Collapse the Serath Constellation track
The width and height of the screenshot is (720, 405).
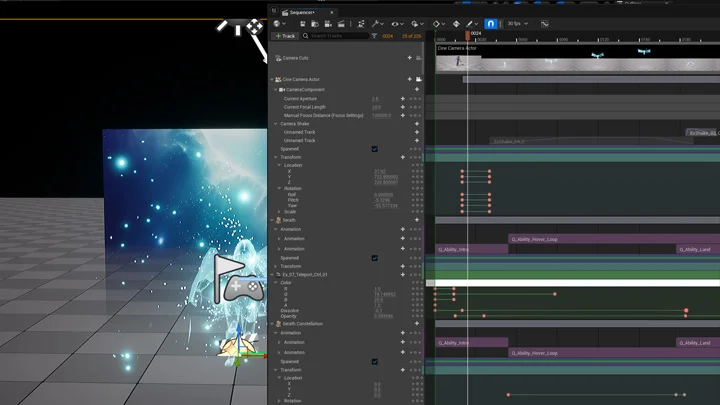pyautogui.click(x=272, y=324)
